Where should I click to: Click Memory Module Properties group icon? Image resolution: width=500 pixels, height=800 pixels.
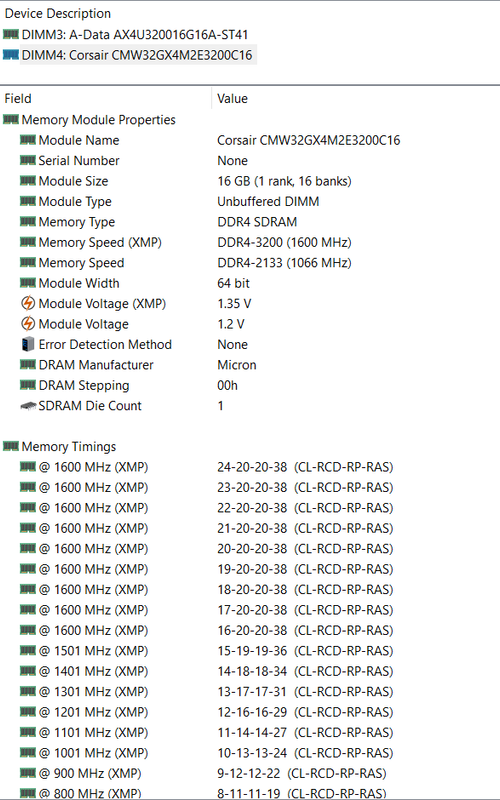point(11,119)
